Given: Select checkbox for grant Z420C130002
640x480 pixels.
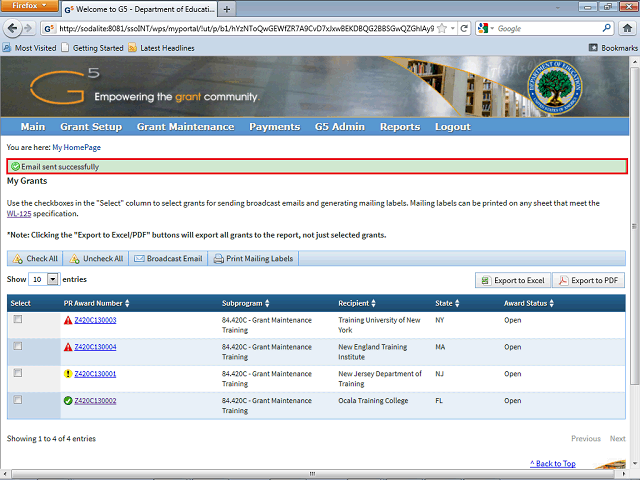Looking at the screenshot, I should coord(18,400).
